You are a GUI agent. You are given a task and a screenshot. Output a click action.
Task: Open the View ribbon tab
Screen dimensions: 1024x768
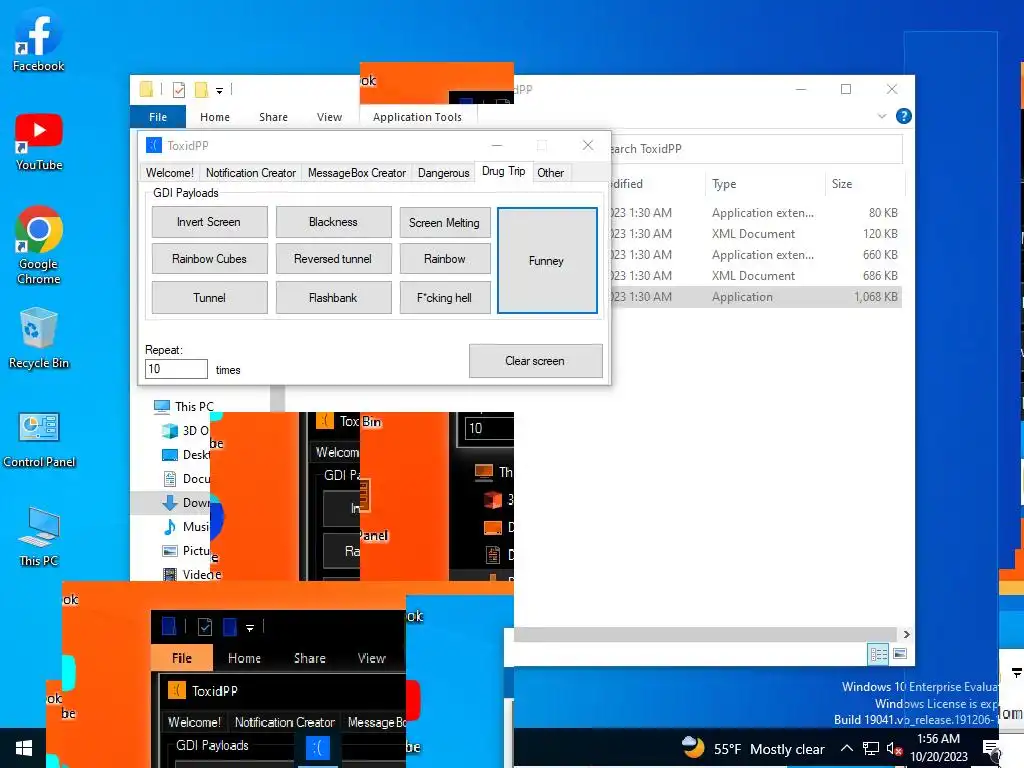click(329, 117)
